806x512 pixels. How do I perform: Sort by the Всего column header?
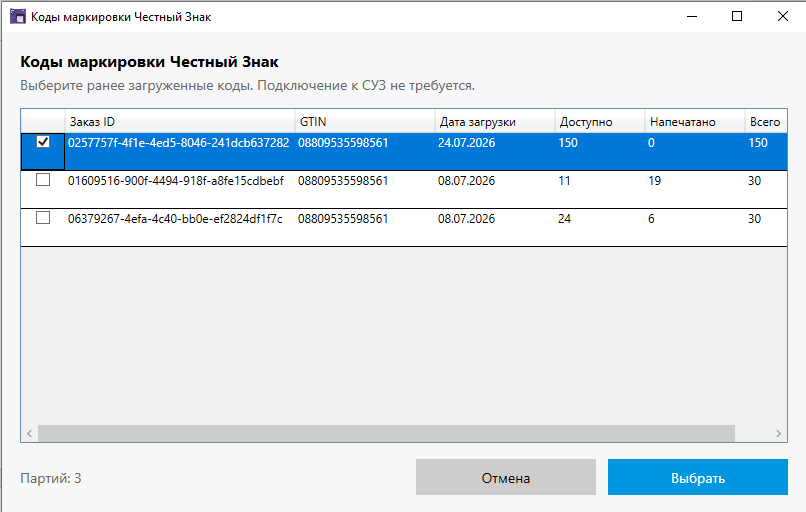[x=766, y=122]
